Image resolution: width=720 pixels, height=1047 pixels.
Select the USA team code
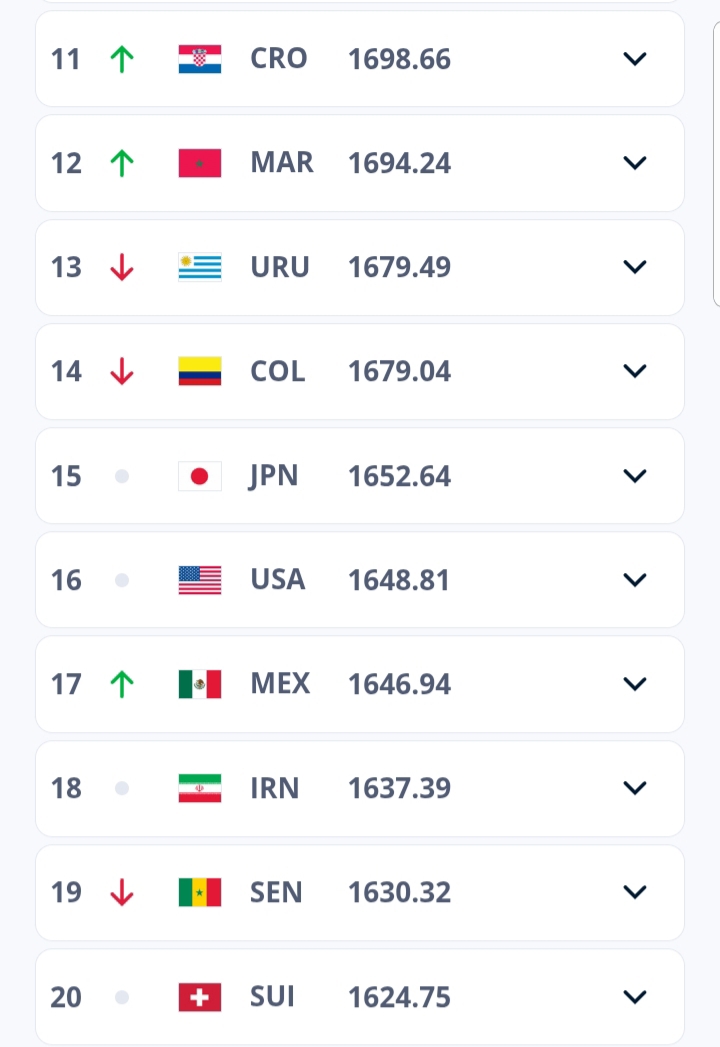click(x=277, y=580)
